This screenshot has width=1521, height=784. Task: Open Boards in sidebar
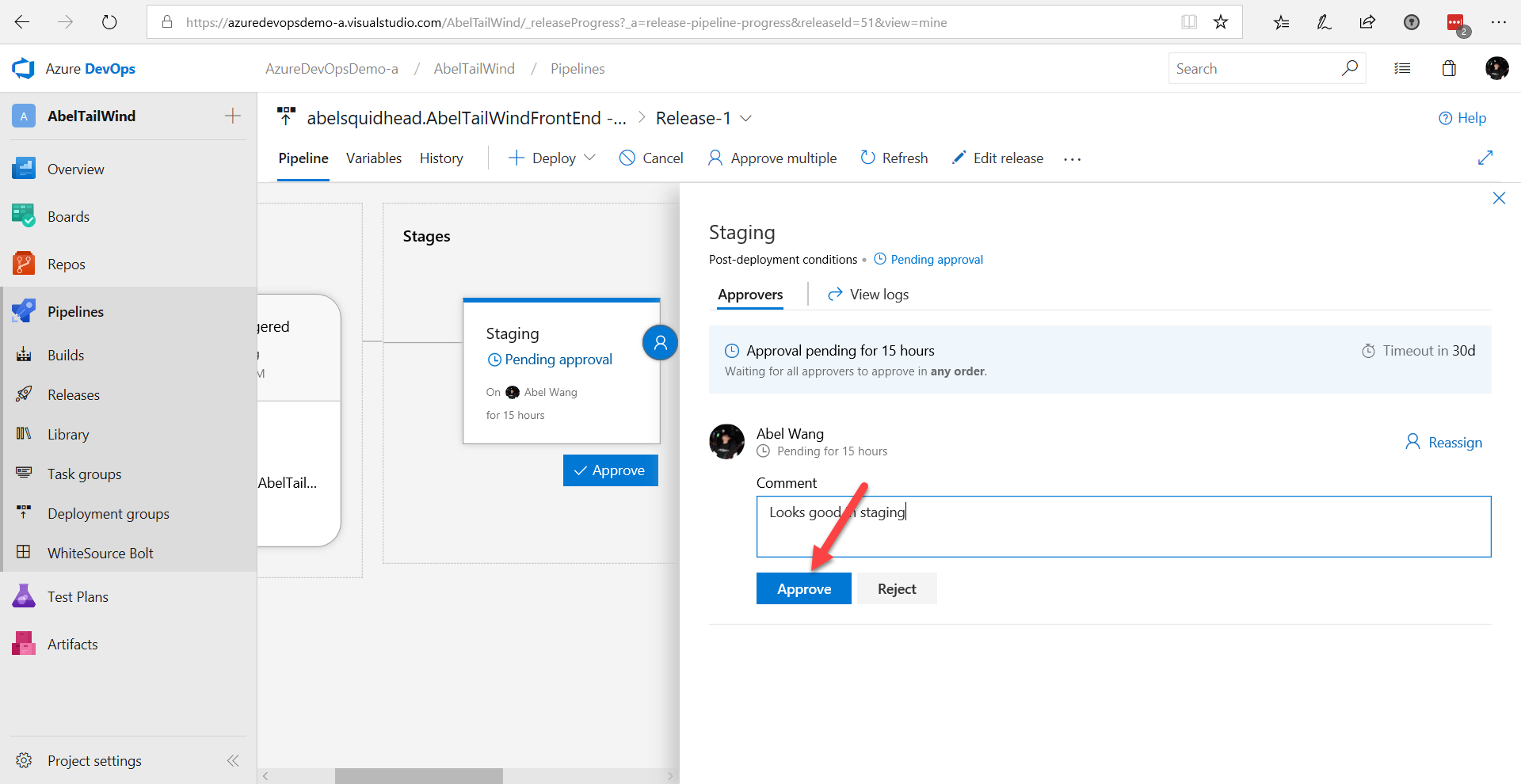[127, 216]
